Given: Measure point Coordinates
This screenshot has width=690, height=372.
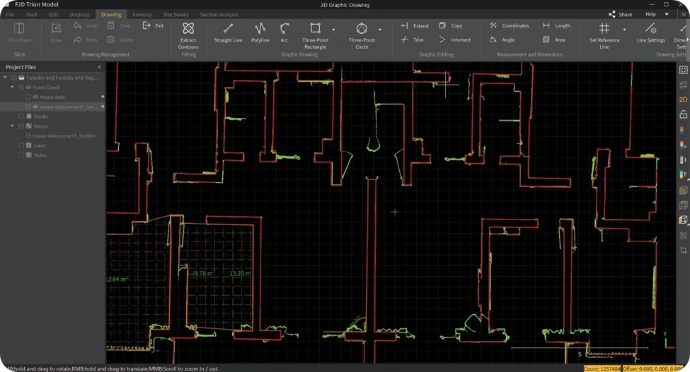Looking at the screenshot, I should [x=510, y=26].
